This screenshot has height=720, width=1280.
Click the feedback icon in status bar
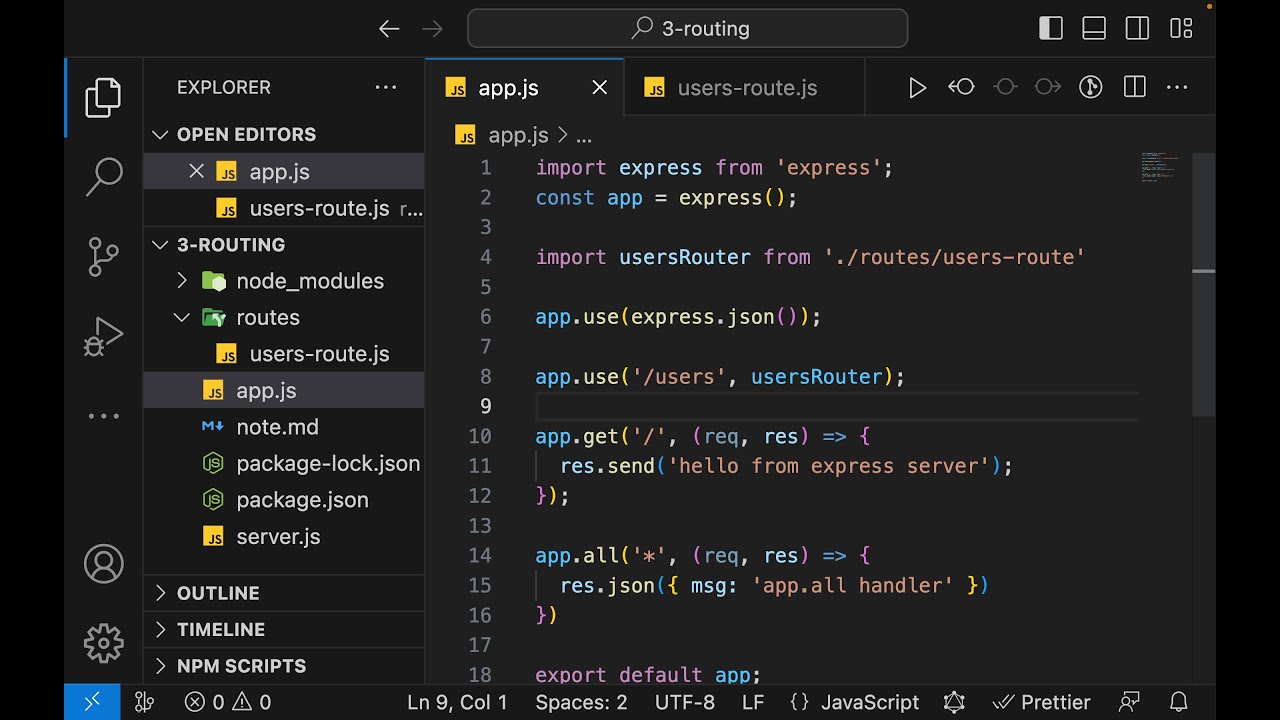(x=1130, y=702)
